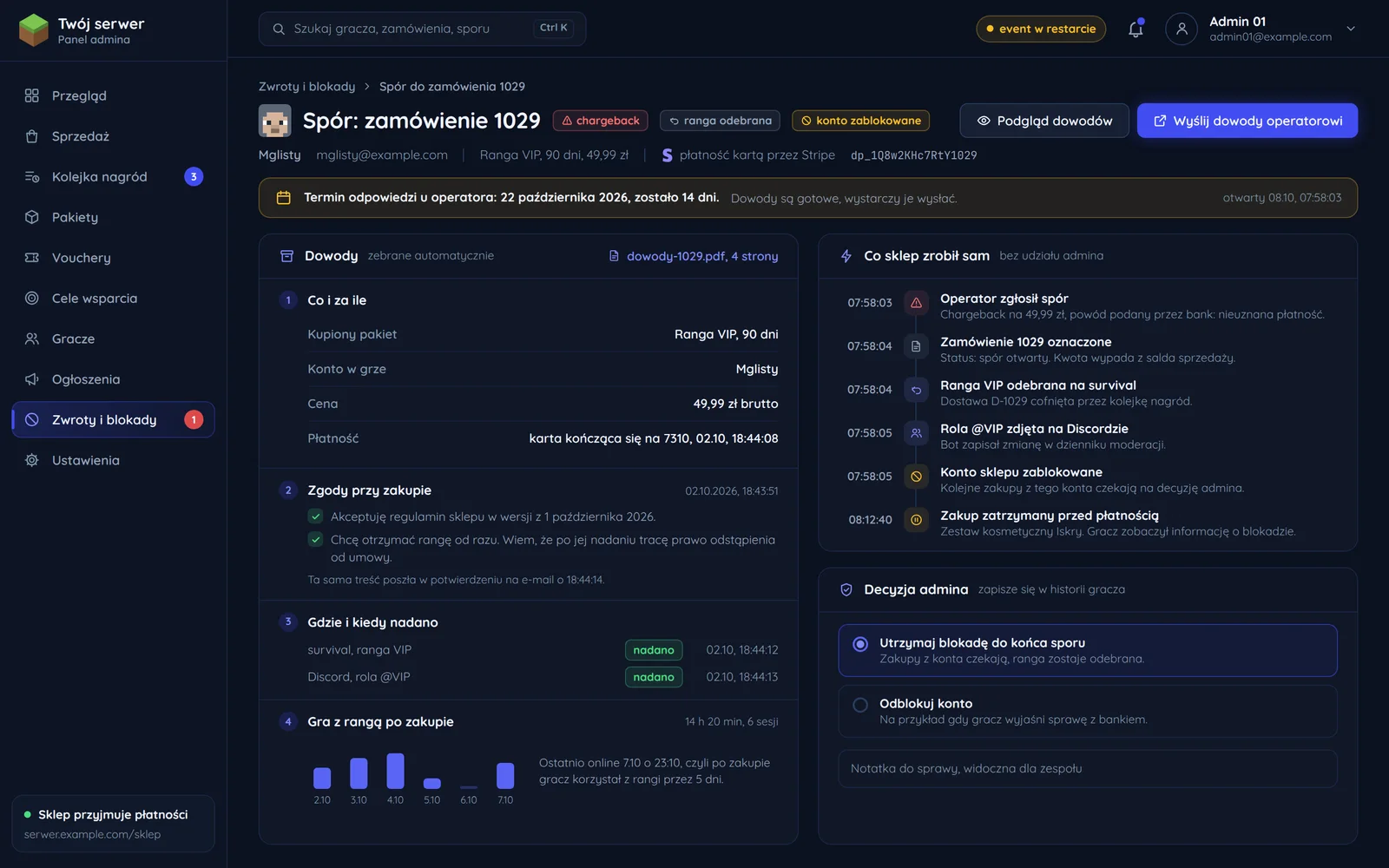This screenshot has width=1389, height=868.
Task: Click the warning icon for Operator zgłosił spór
Action: click(x=916, y=303)
